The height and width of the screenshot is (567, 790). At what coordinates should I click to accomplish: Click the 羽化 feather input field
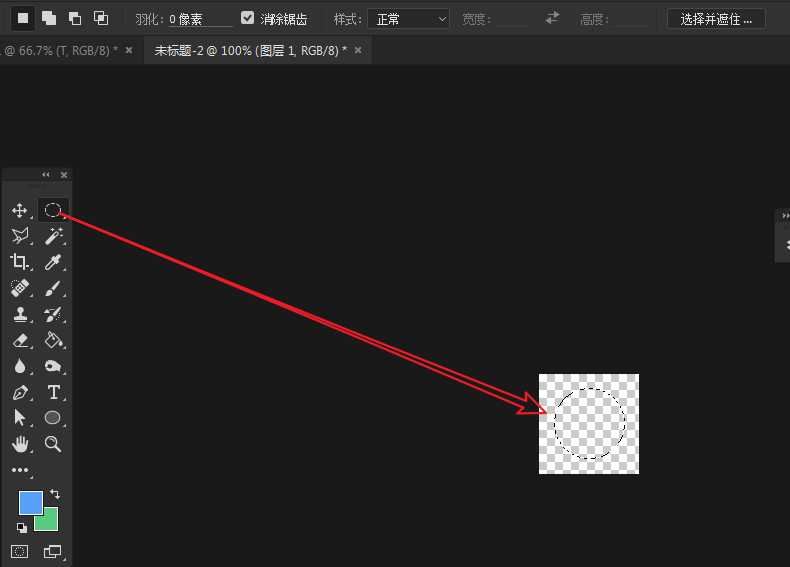click(x=199, y=19)
